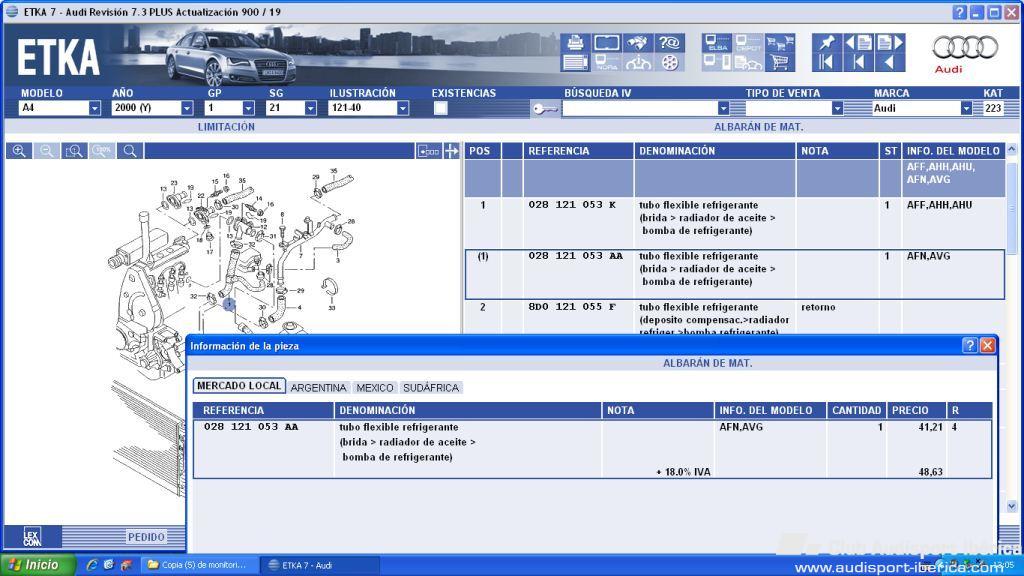The width and height of the screenshot is (1024, 576).
Task: Click scroll up arrow of parts list
Action: pyautogui.click(x=1012, y=150)
